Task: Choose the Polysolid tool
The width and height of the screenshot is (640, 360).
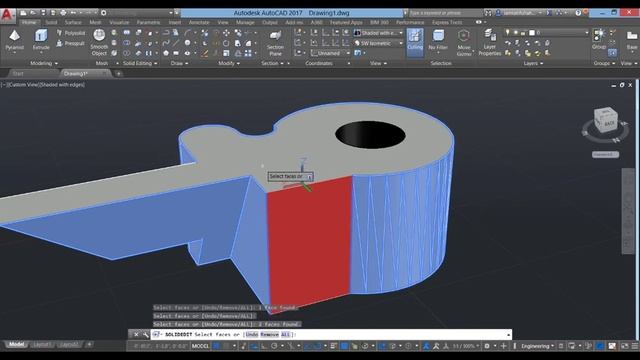Action: [x=71, y=33]
